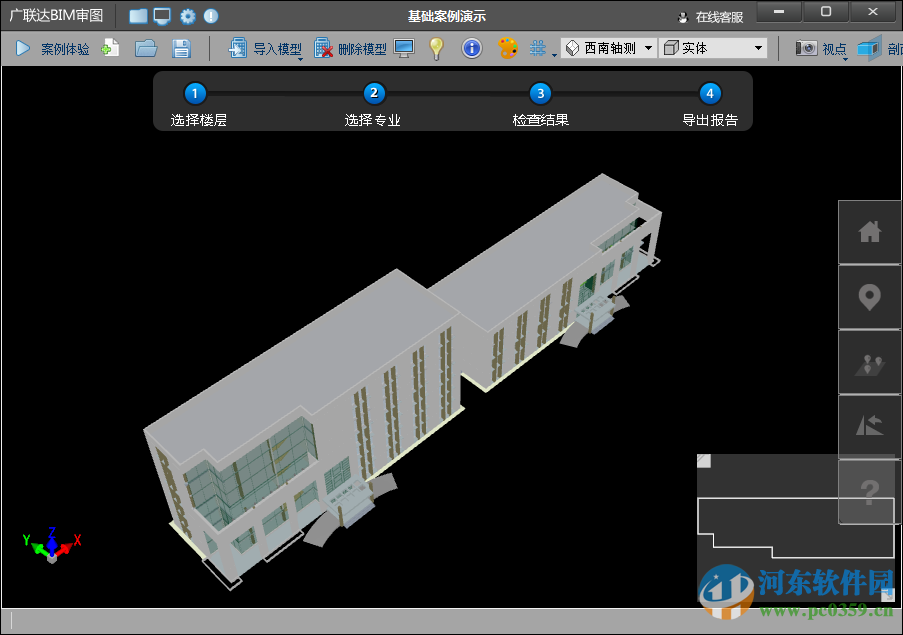The height and width of the screenshot is (635, 903).
Task: Click the Home view icon in sidebar
Action: pos(868,232)
